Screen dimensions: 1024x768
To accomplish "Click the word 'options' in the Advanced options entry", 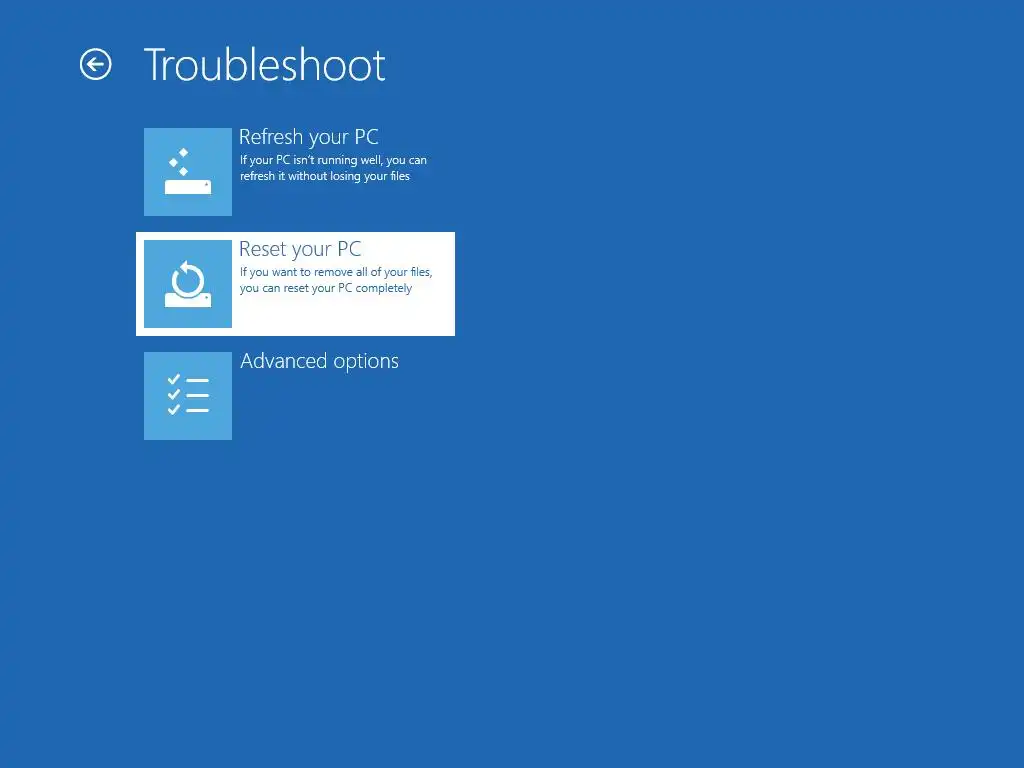I will [x=366, y=362].
